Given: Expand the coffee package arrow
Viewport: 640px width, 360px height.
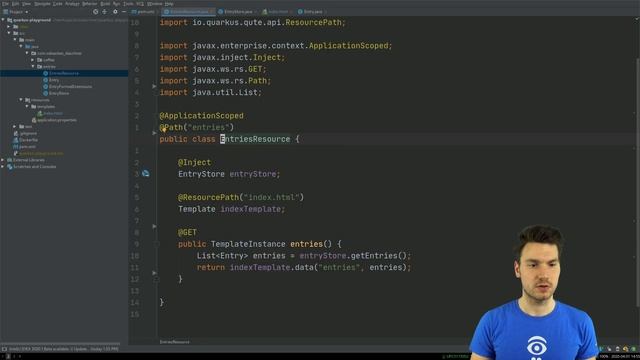Looking at the screenshot, I should (x=33, y=60).
